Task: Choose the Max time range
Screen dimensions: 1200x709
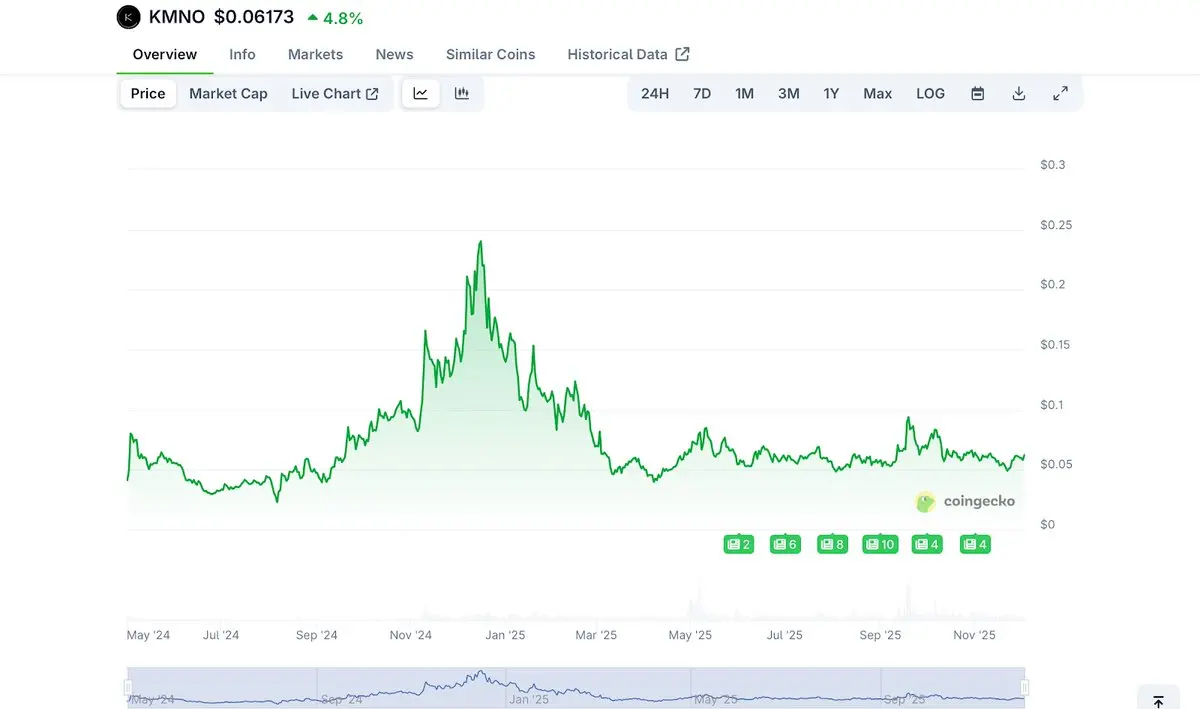Action: coord(877,94)
